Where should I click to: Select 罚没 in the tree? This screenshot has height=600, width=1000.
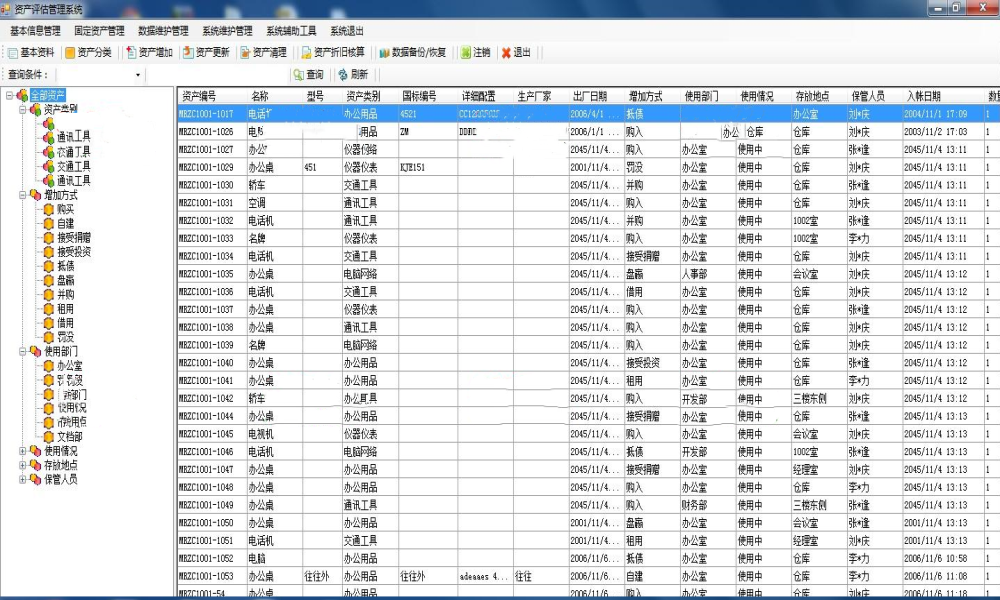tap(65, 337)
